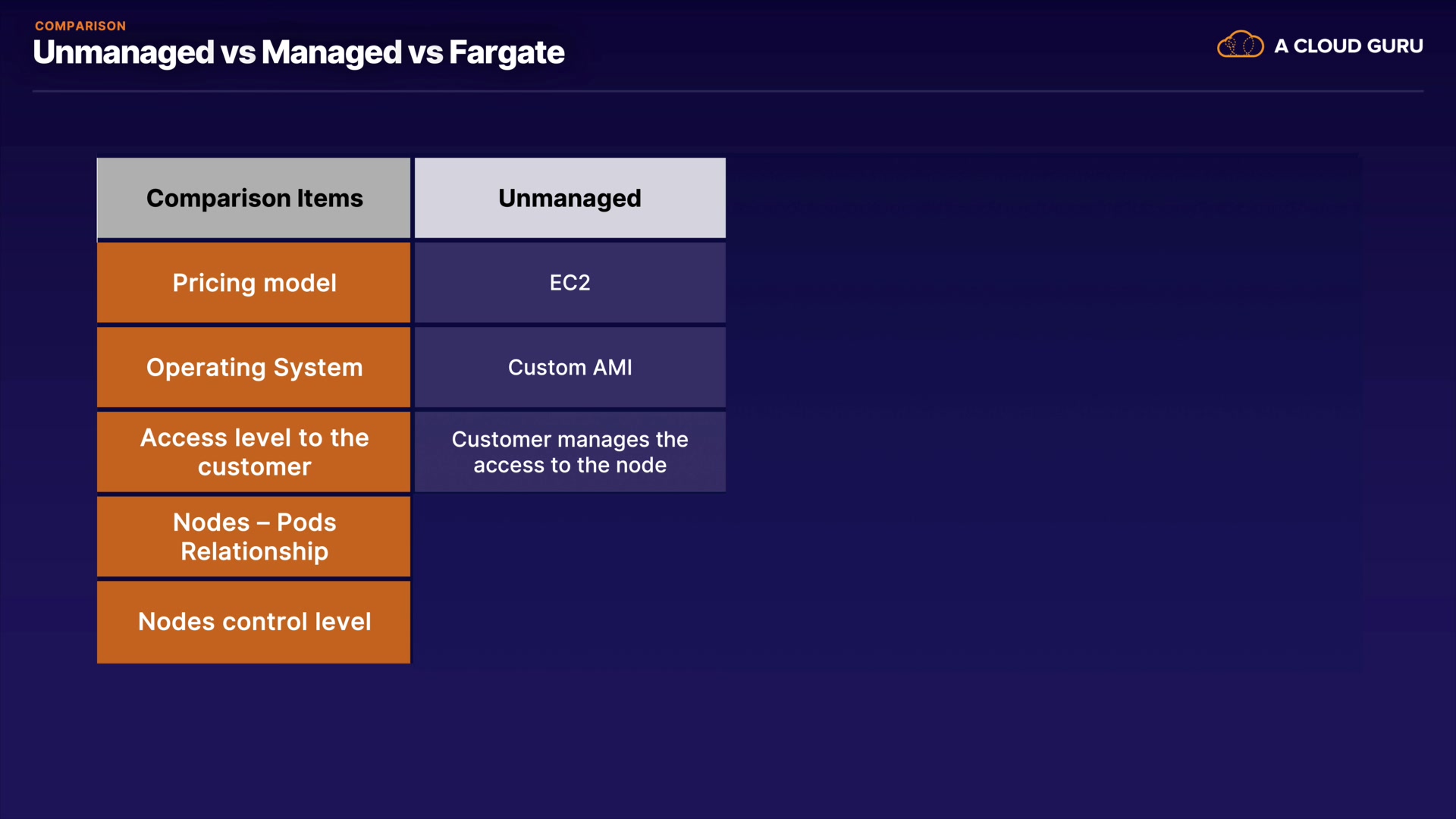This screenshot has width=1456, height=819.
Task: Click the word System in Operating System
Action: [318, 368]
